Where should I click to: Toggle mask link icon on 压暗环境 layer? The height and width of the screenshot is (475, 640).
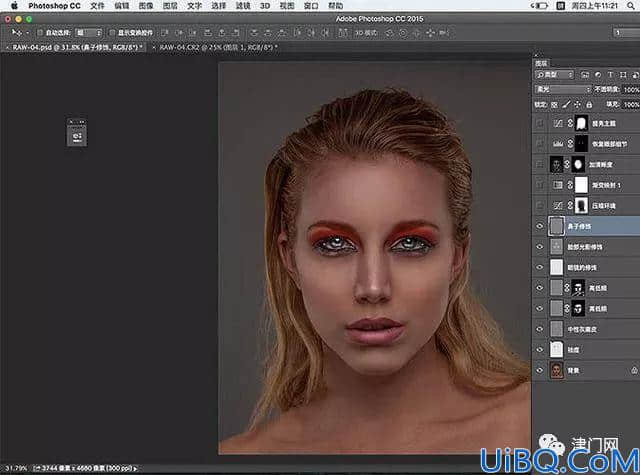570,205
